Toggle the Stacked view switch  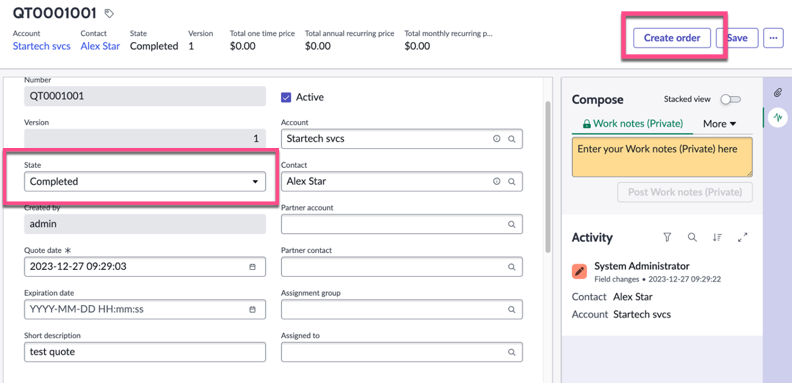coord(730,100)
